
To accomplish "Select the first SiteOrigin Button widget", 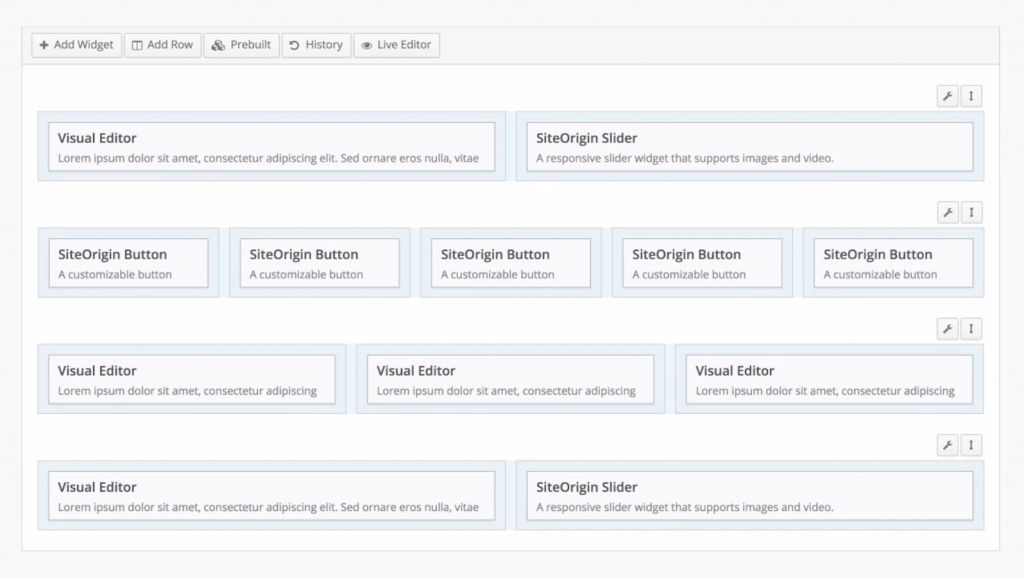I will click(128, 263).
